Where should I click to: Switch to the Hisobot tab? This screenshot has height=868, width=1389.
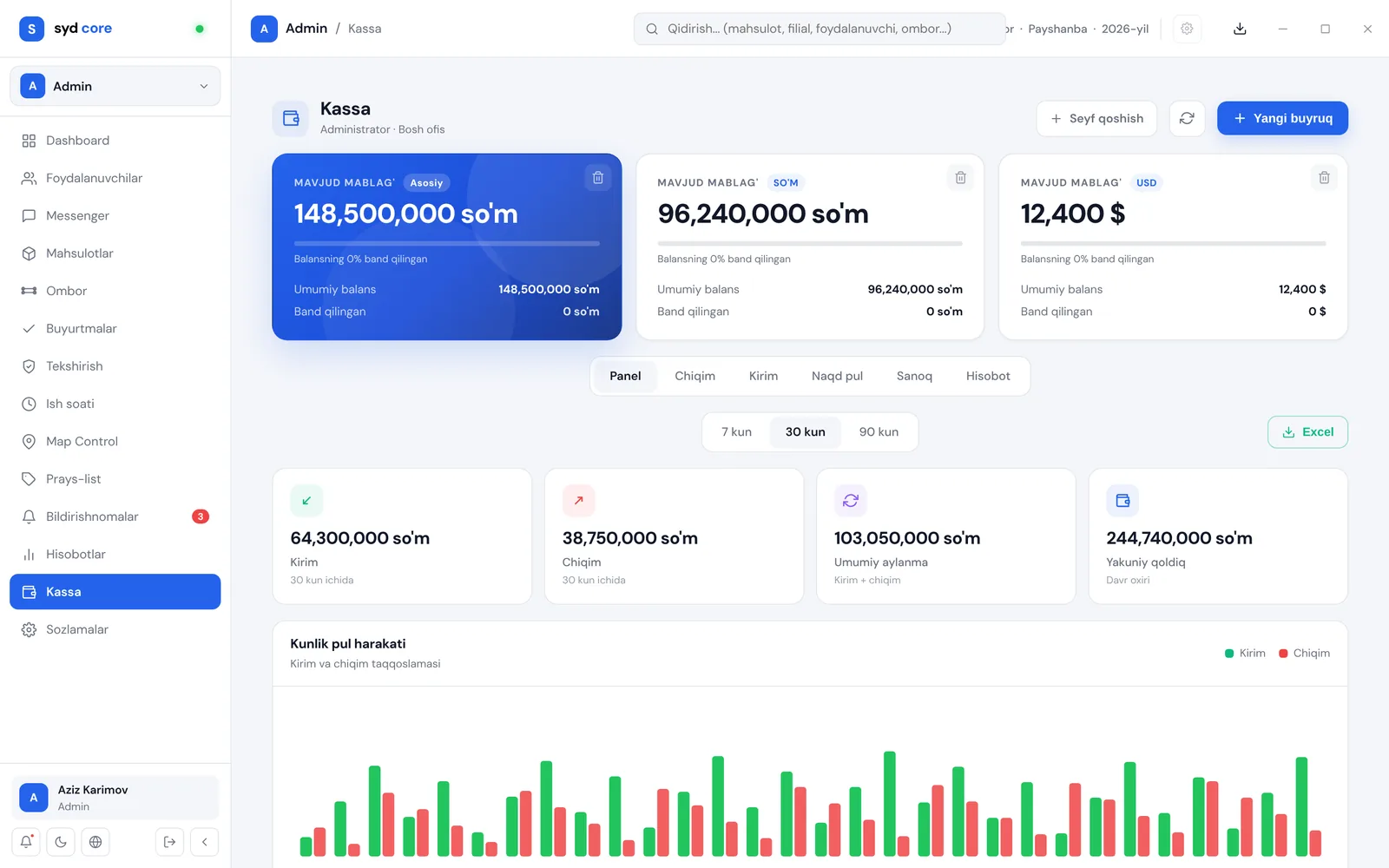[x=988, y=376]
